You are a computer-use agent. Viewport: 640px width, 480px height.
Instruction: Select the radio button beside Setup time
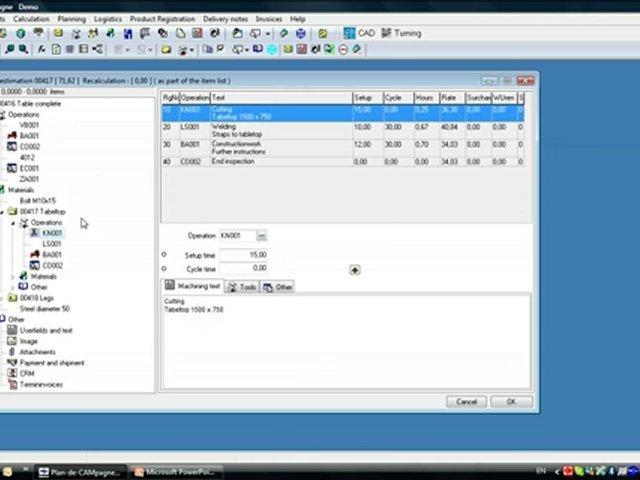(164, 255)
